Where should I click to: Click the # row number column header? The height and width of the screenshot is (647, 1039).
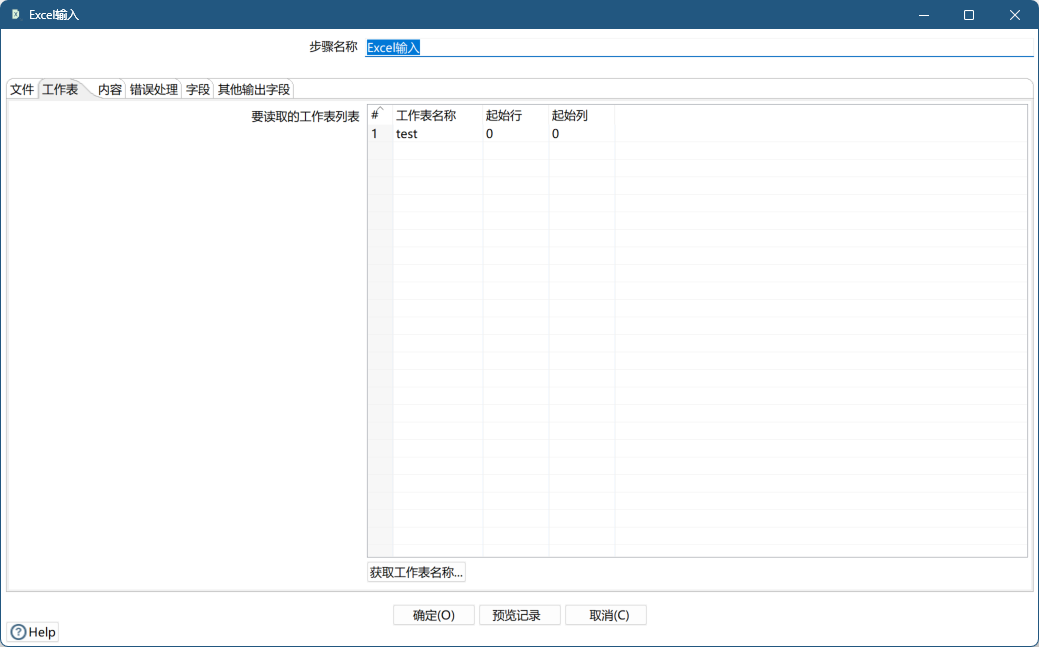[376, 114]
